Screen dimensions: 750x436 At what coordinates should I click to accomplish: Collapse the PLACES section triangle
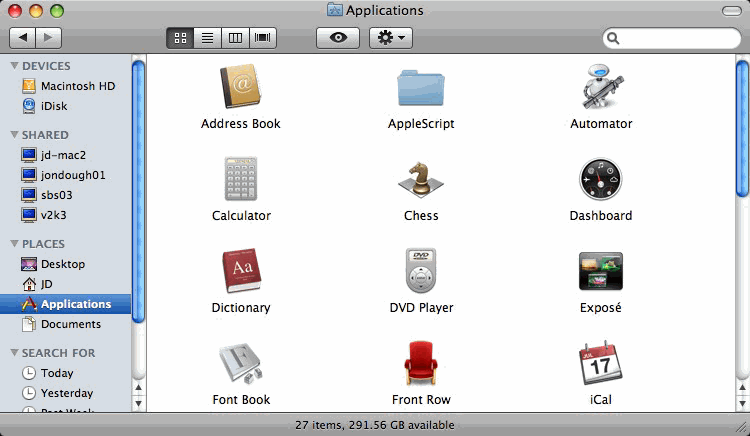pos(14,244)
